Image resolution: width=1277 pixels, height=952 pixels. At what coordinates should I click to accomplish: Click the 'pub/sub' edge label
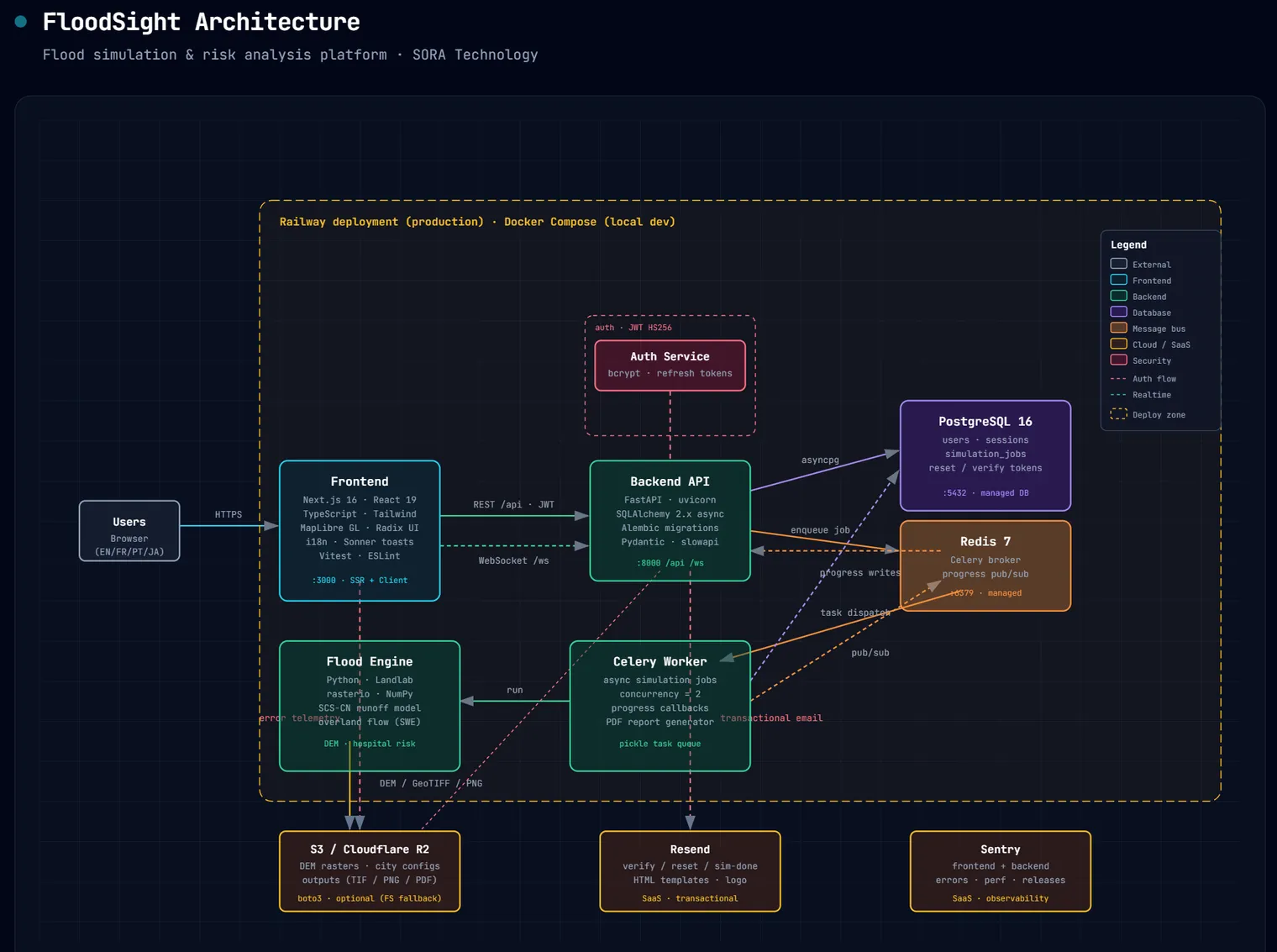coord(870,653)
